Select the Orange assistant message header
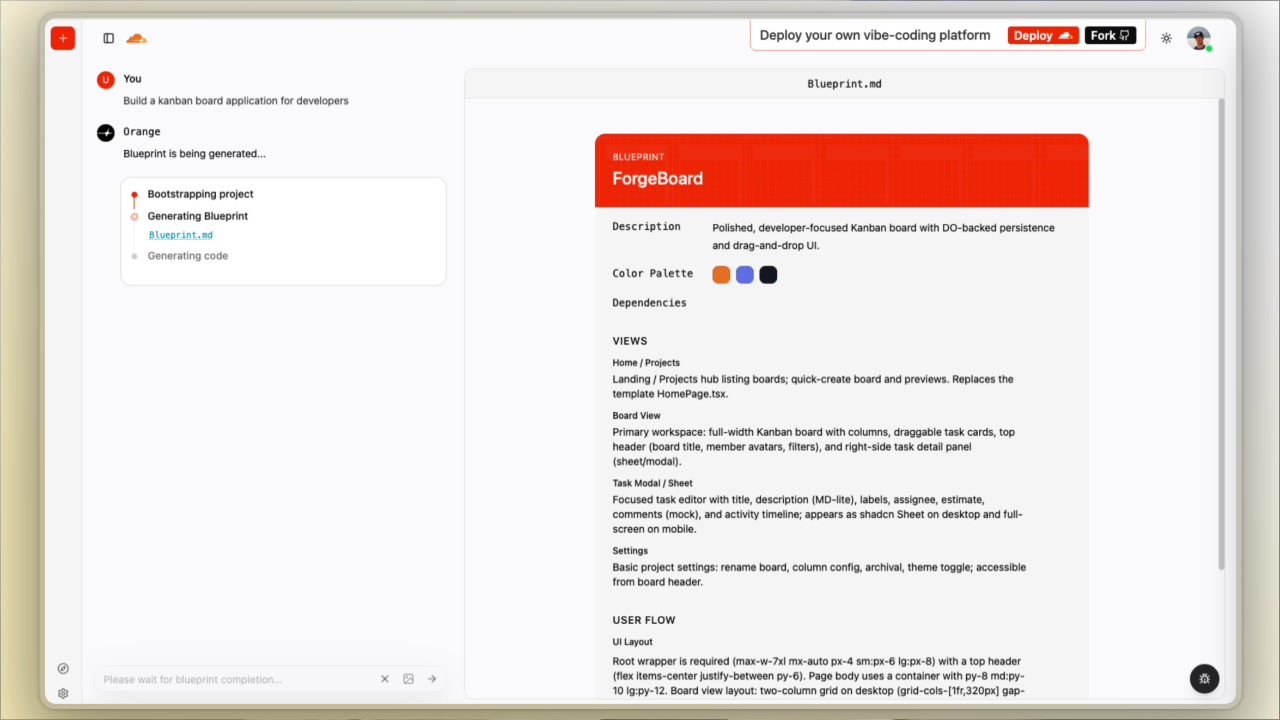Screen dimensions: 1280x720 (141, 131)
